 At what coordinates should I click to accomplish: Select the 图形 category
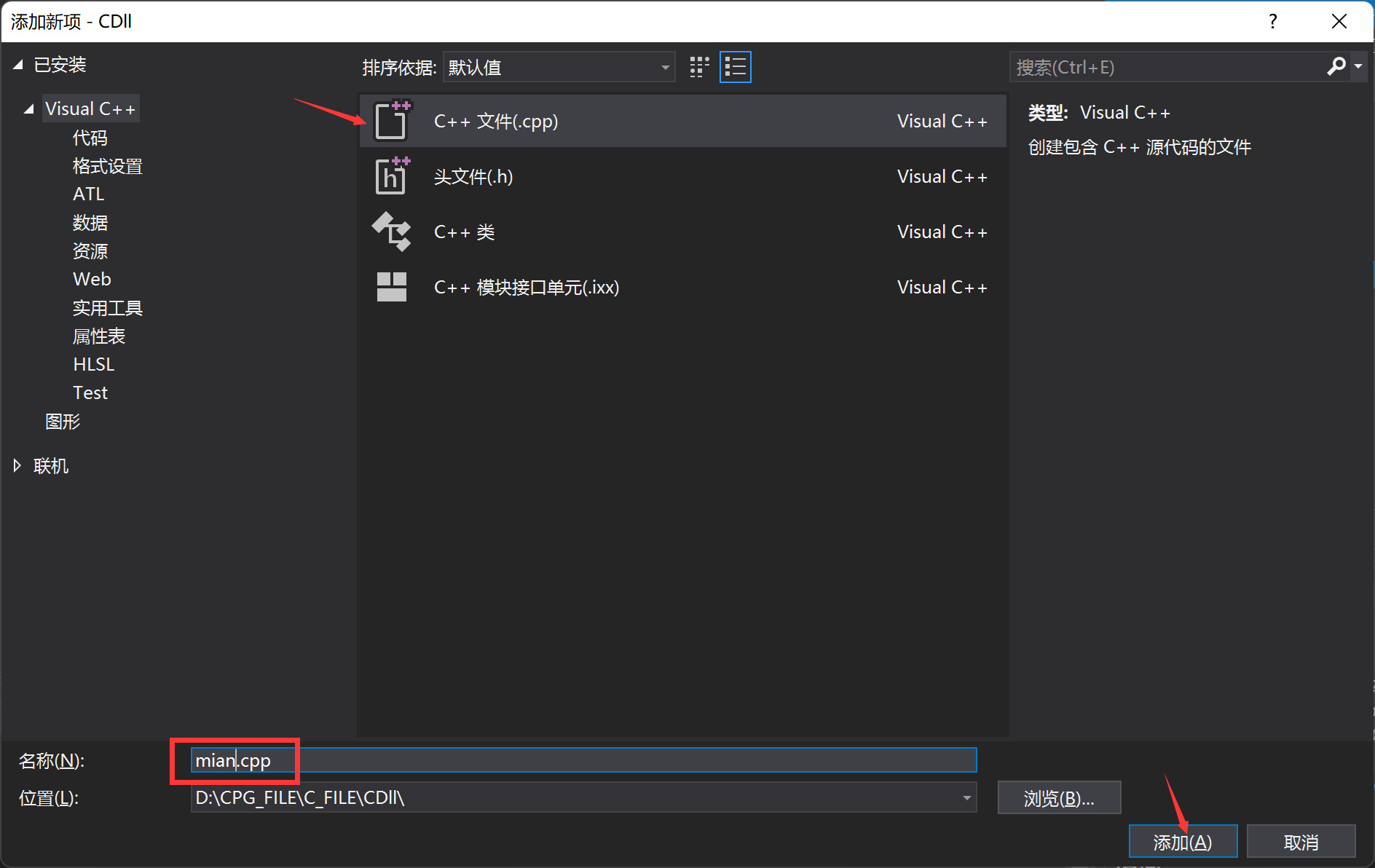63,422
